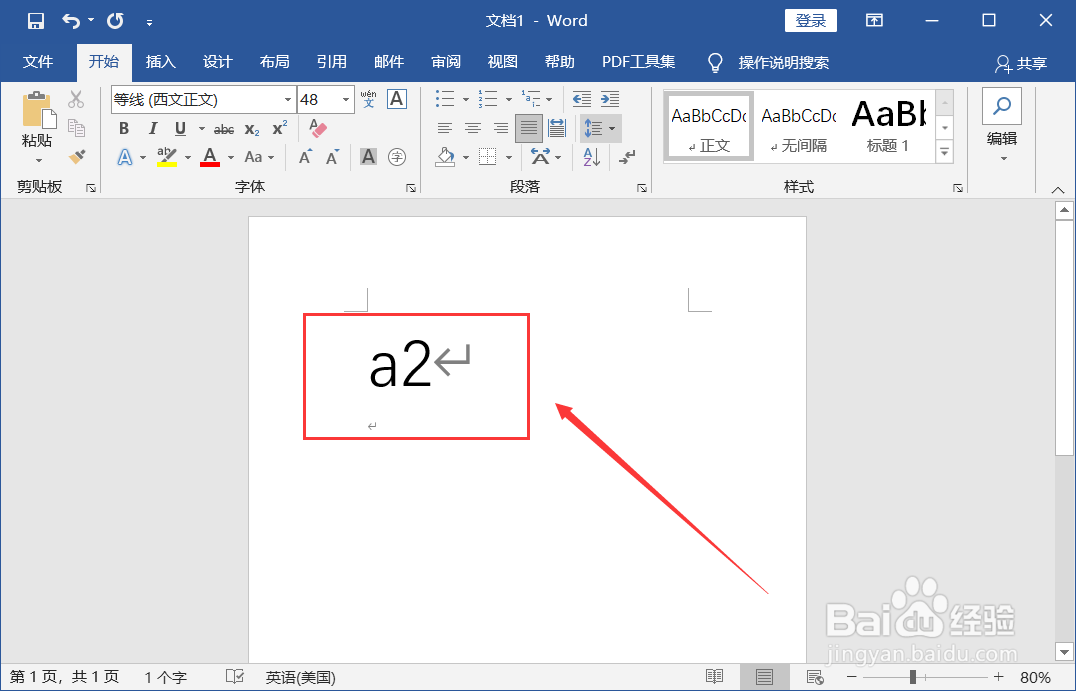Image resolution: width=1076 pixels, height=691 pixels.
Task: Apply character border icon
Action: pyautogui.click(x=397, y=99)
